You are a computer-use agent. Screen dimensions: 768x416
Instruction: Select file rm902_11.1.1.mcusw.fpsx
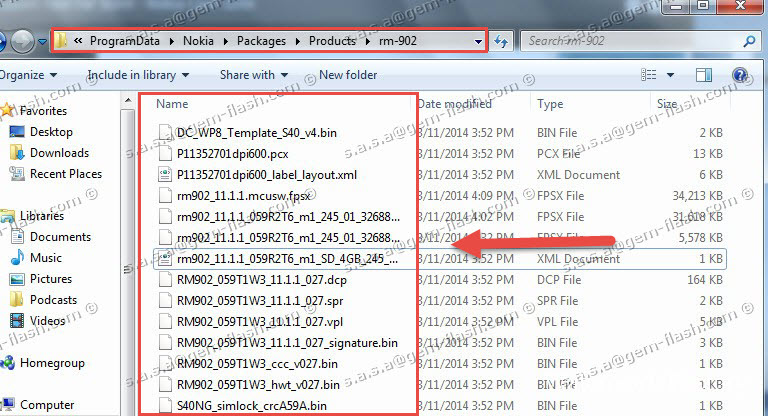(x=243, y=196)
